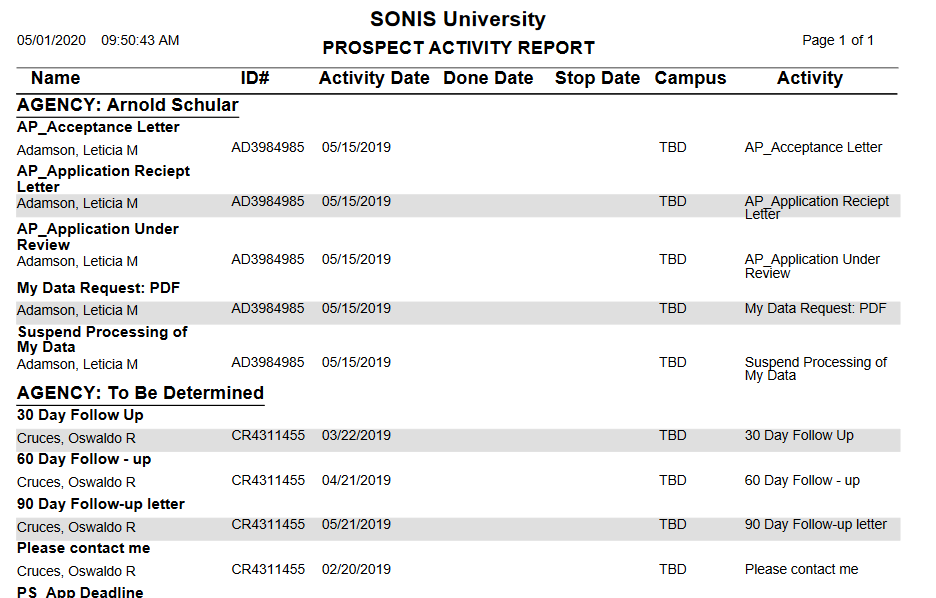
Task: Select the AGENCY: To Be Determined heading
Action: coord(140,393)
